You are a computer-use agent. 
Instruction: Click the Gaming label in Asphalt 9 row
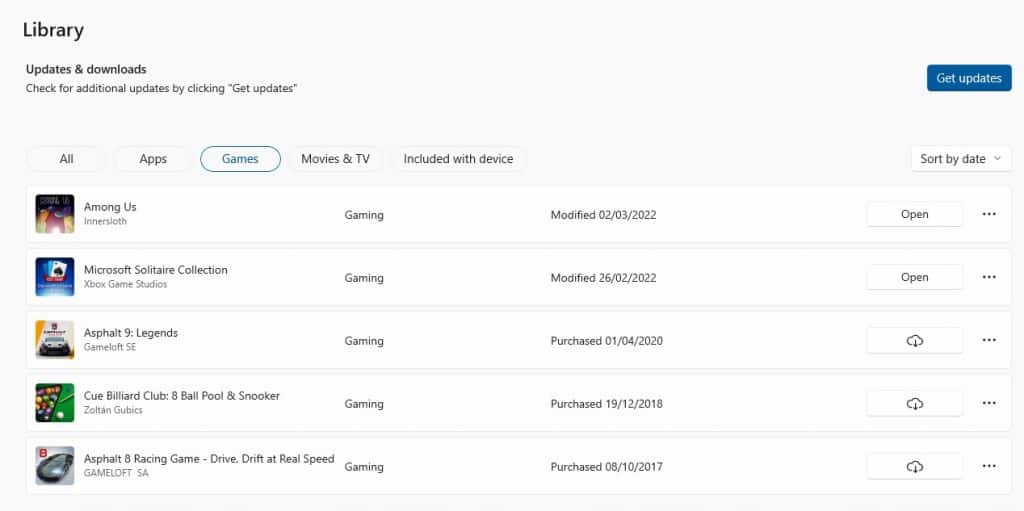[x=364, y=341]
